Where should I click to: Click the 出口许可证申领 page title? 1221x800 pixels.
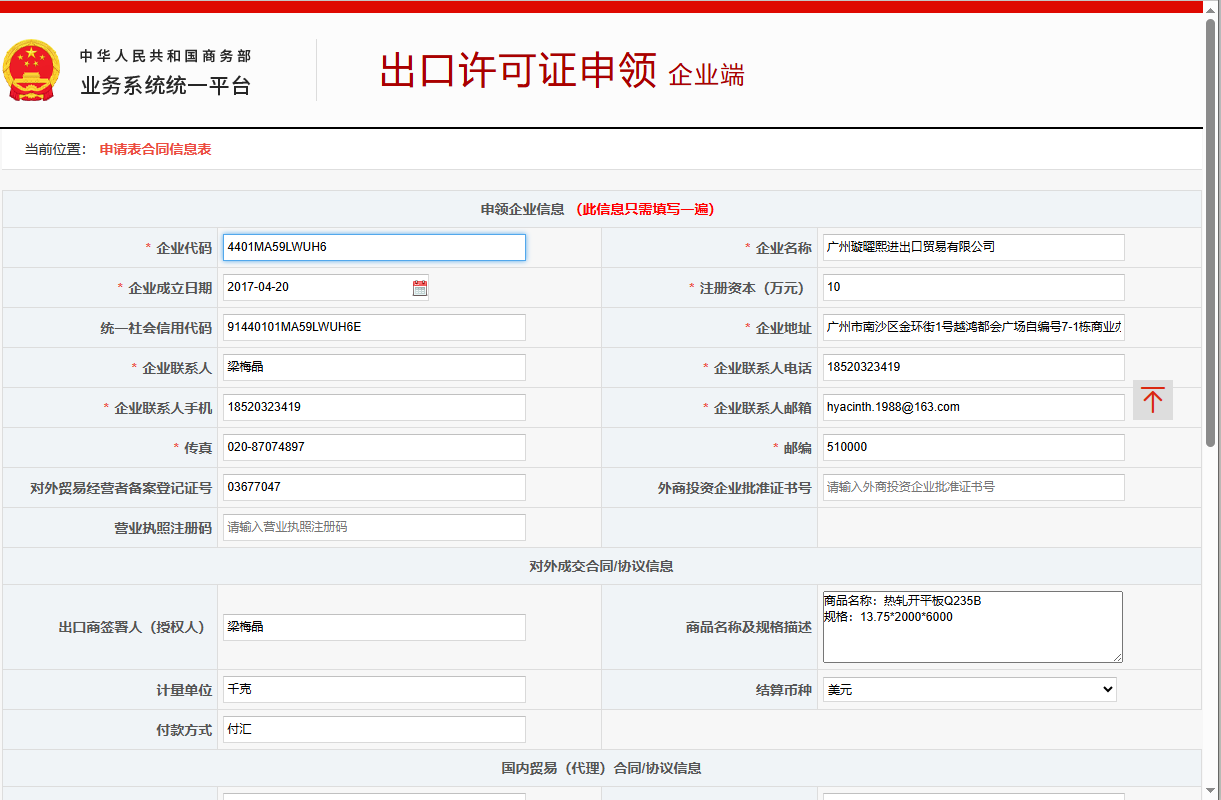[x=518, y=71]
